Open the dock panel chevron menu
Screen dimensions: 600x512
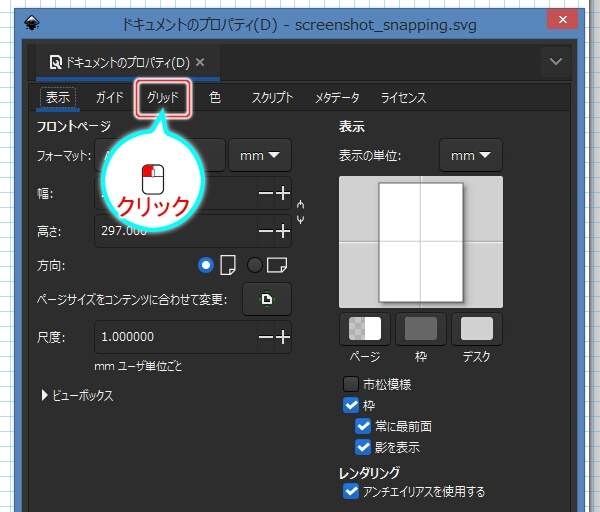coord(556,61)
